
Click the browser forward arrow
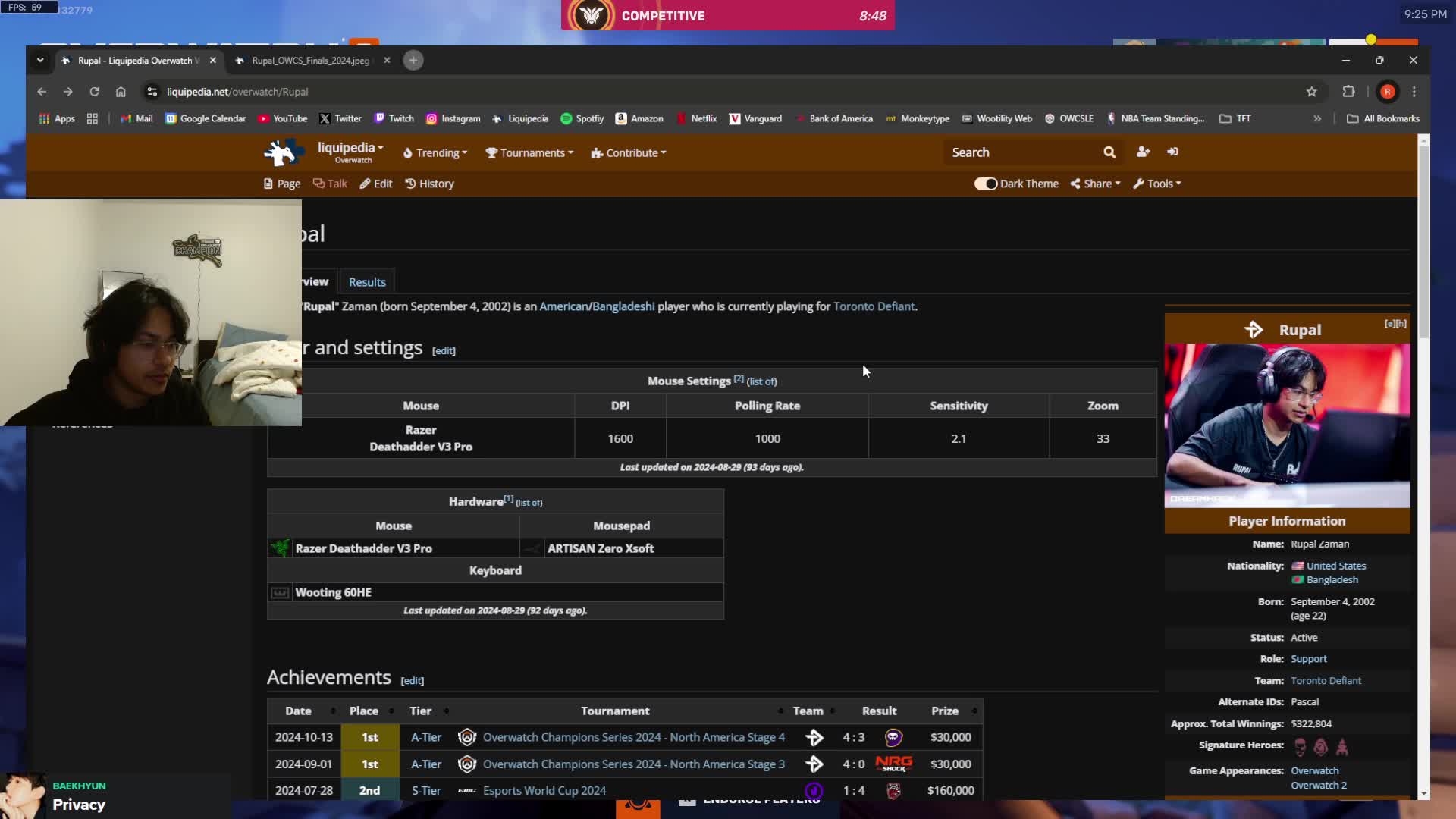68,92
